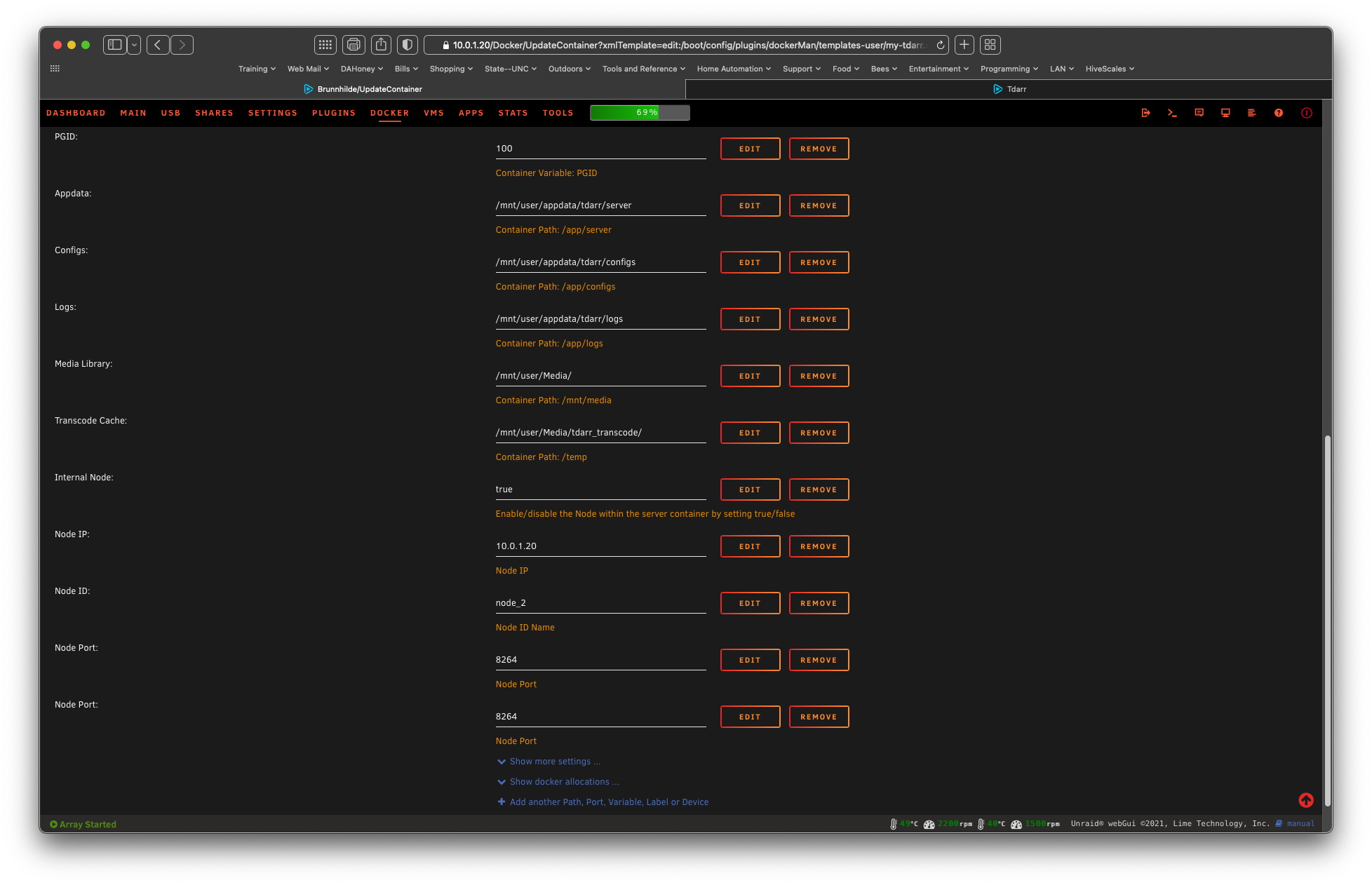Click REMOVE for the Transcode Cache path
Image resolution: width=1372 pixels, height=885 pixels.
(x=819, y=433)
